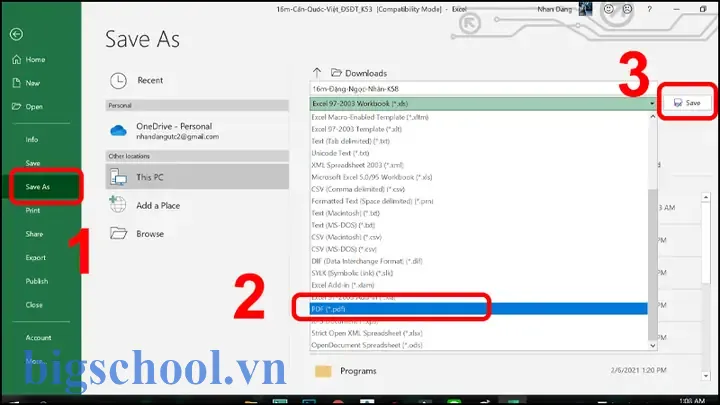
Task: Select This PC location
Action: click(x=197, y=177)
